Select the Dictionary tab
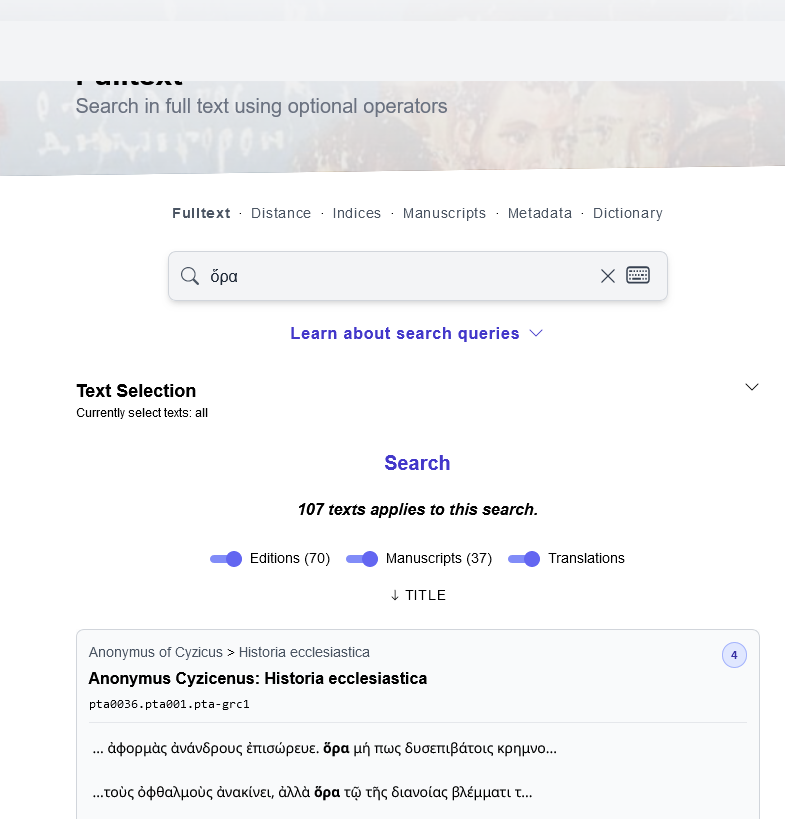The height and width of the screenshot is (819, 785). coord(628,213)
